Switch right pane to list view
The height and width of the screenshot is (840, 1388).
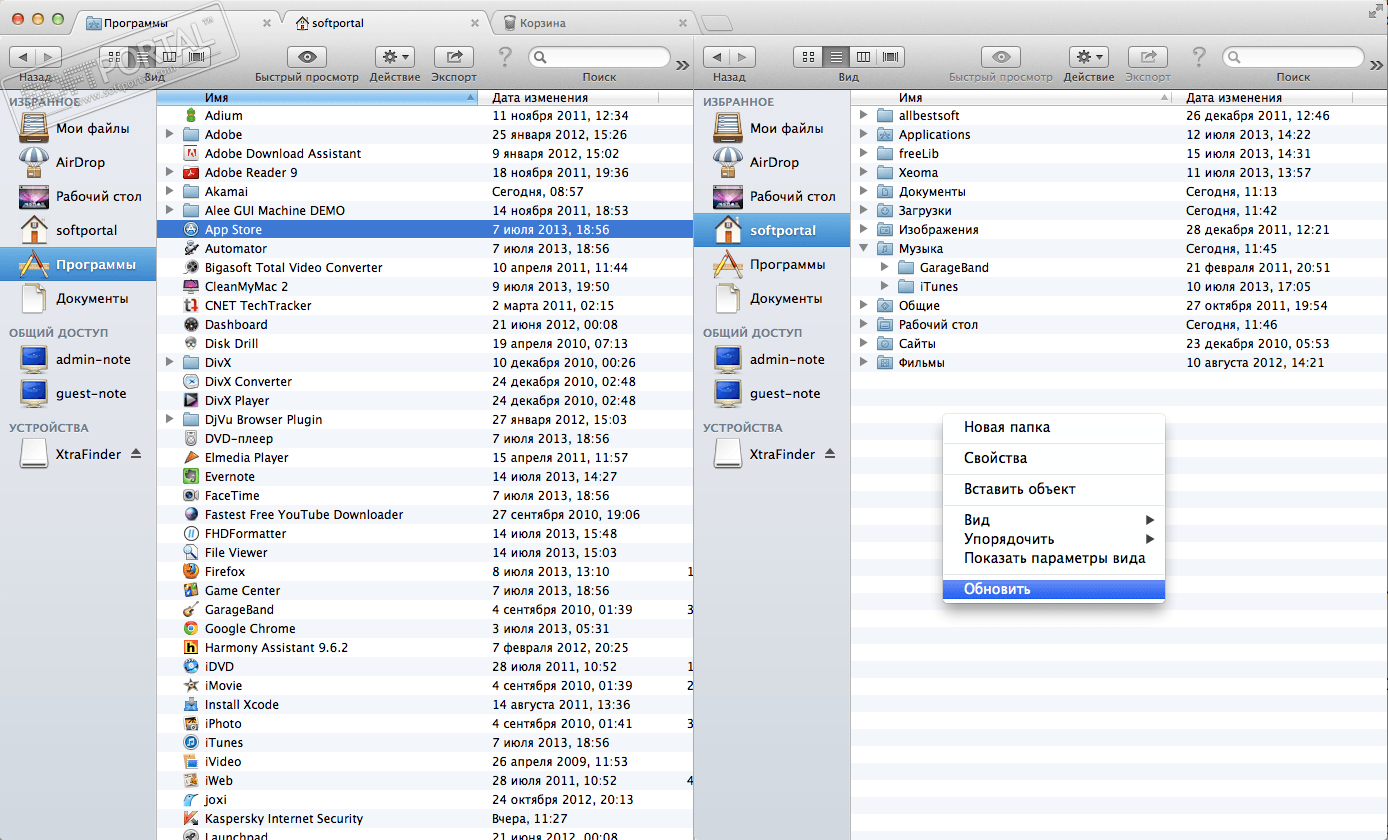point(837,57)
